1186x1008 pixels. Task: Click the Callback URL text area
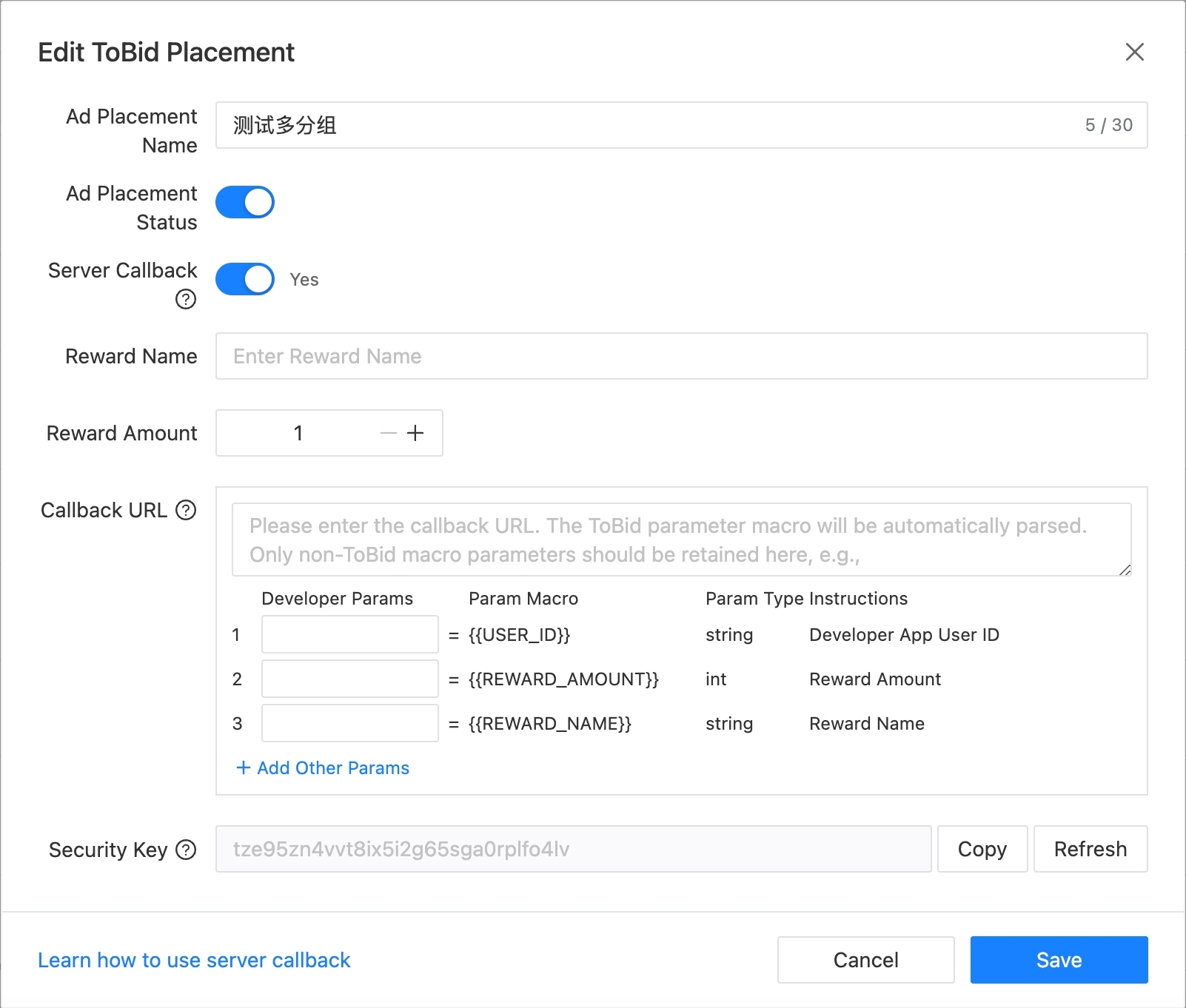click(x=681, y=540)
